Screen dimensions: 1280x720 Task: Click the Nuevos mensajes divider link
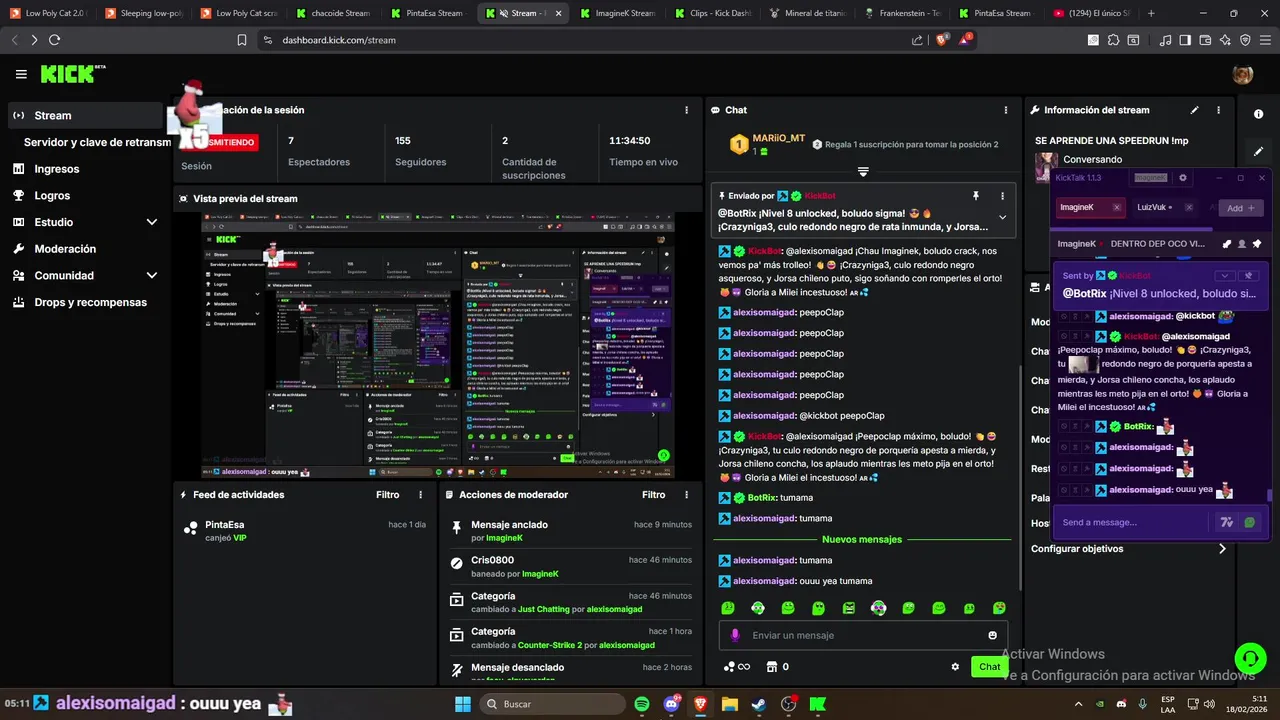pyautogui.click(x=861, y=539)
